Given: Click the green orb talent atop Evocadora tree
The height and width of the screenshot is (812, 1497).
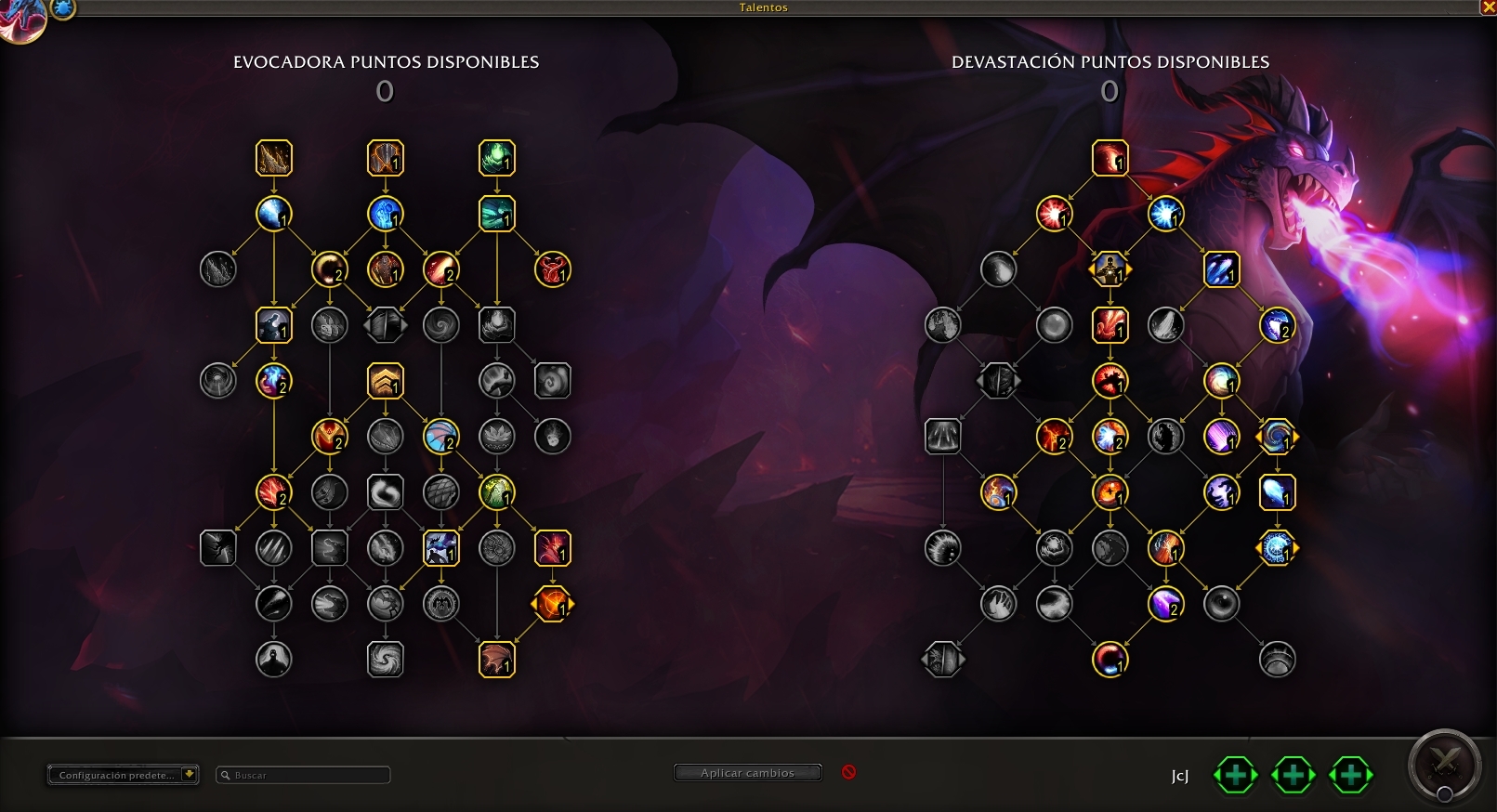Looking at the screenshot, I should pos(497,158).
